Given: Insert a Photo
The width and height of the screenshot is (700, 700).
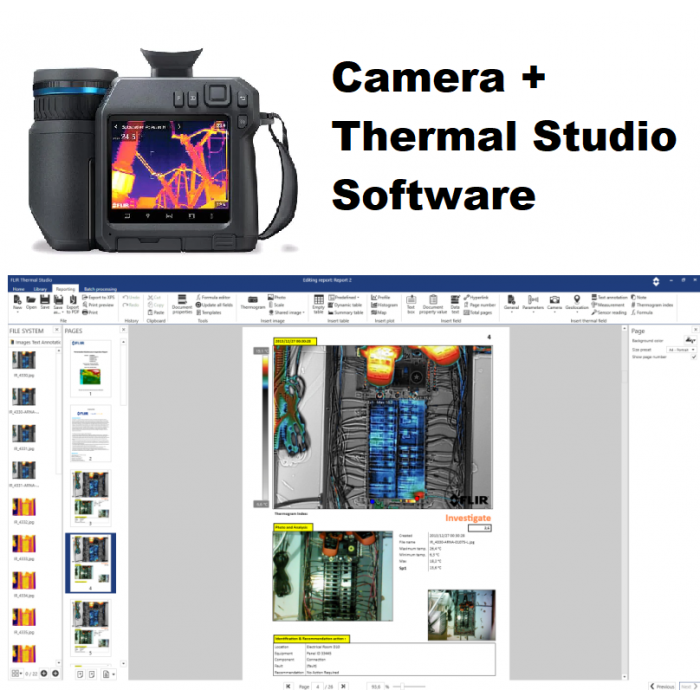Looking at the screenshot, I should (277, 297).
